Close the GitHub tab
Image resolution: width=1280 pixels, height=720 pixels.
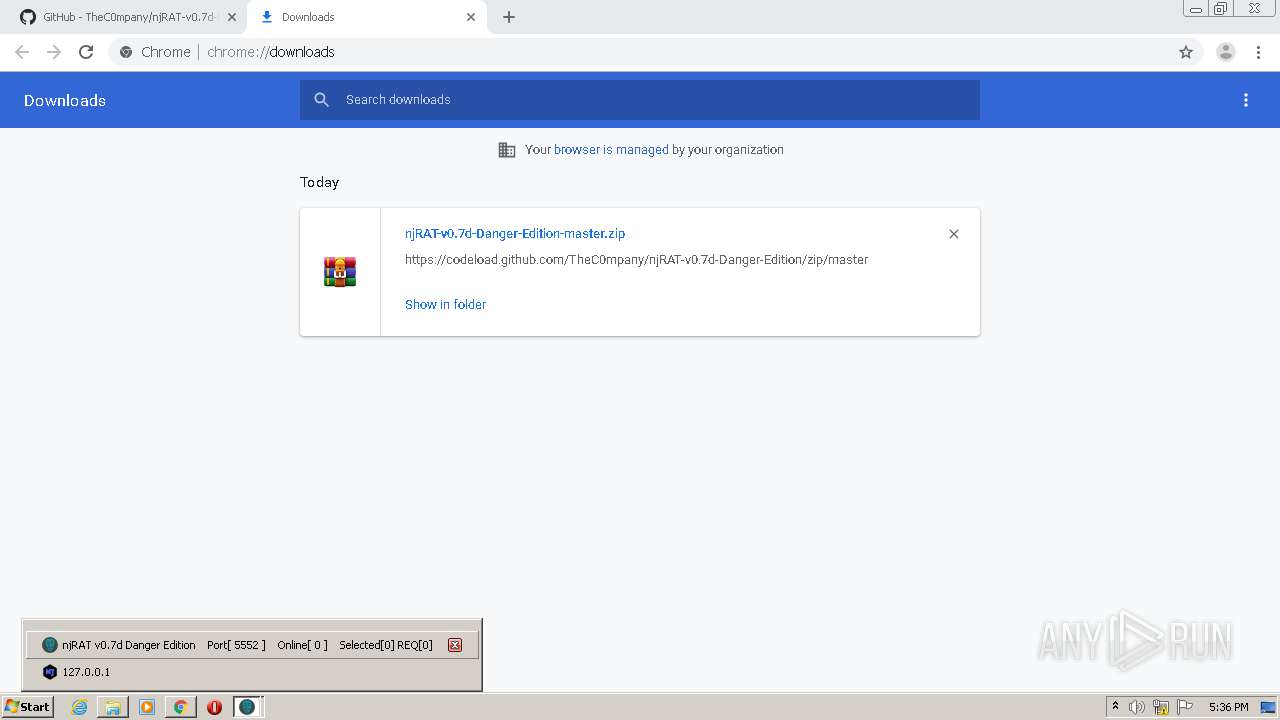(232, 17)
